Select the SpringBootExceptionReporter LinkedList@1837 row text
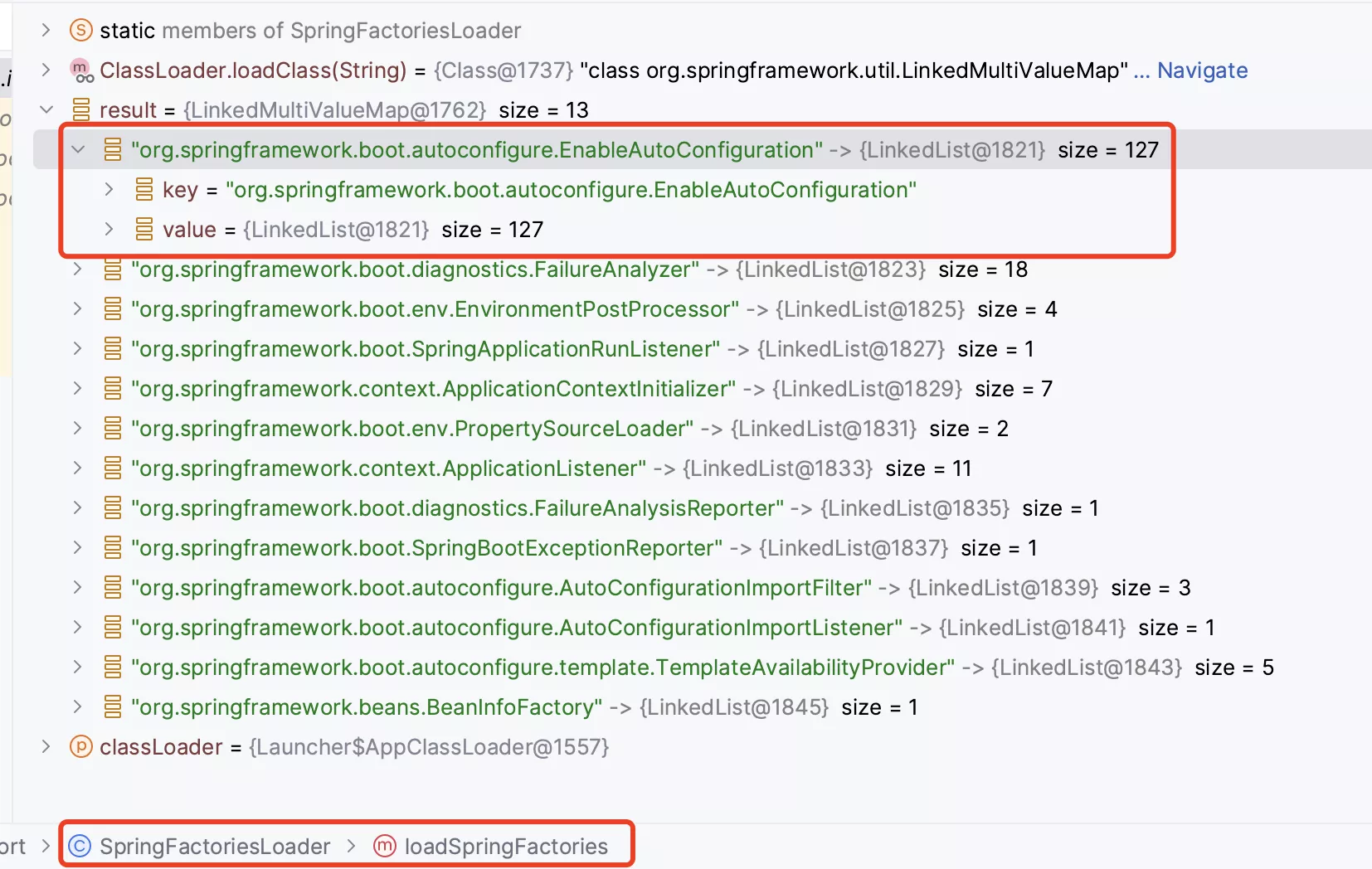The height and width of the screenshot is (869, 1372). point(584,548)
